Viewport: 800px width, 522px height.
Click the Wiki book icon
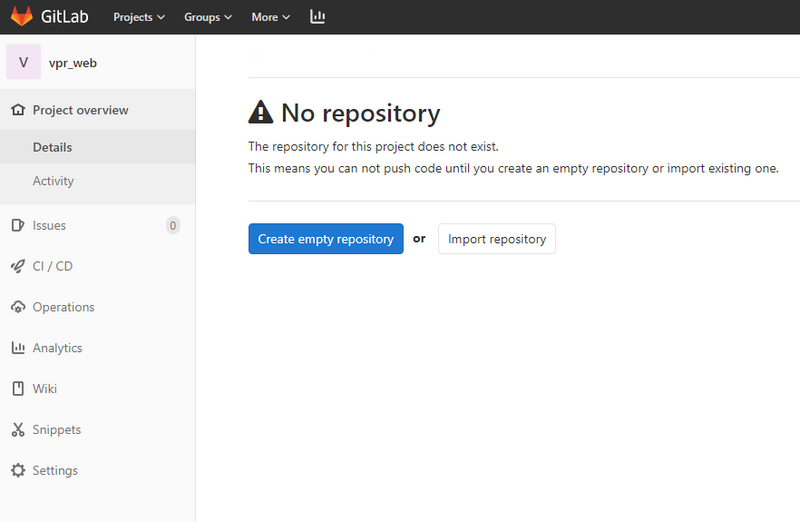(x=18, y=388)
